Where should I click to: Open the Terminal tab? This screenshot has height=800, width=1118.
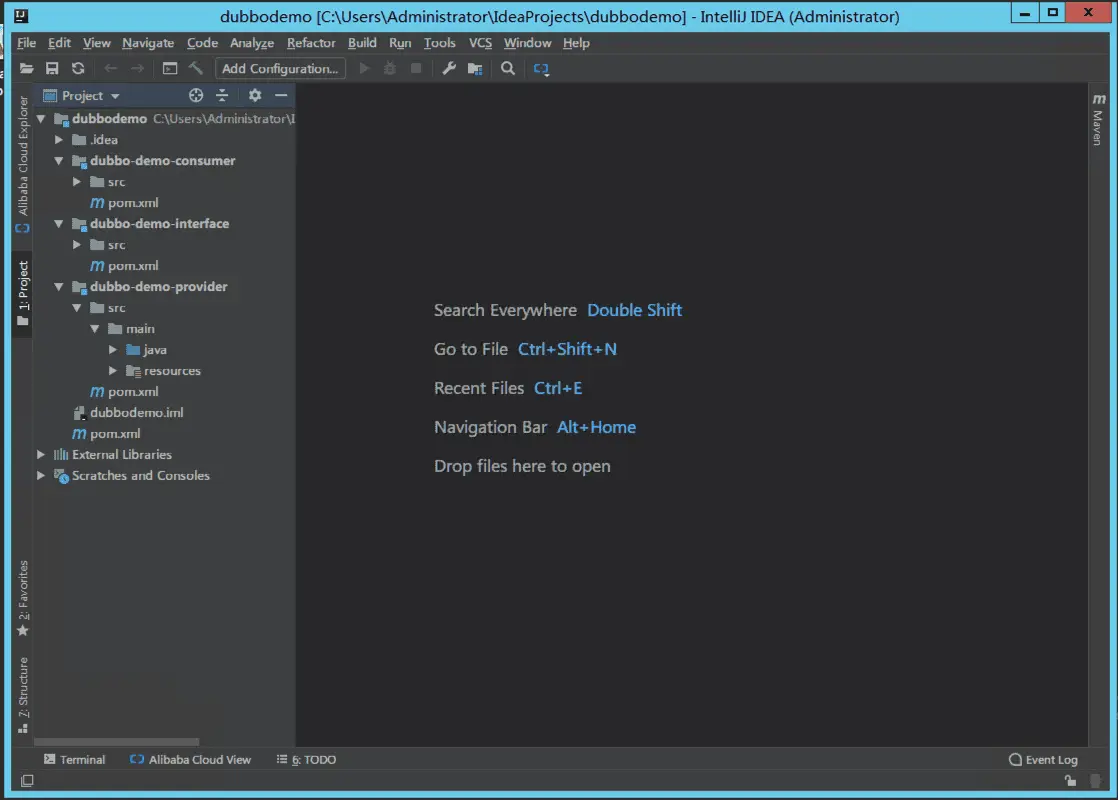(x=74, y=759)
